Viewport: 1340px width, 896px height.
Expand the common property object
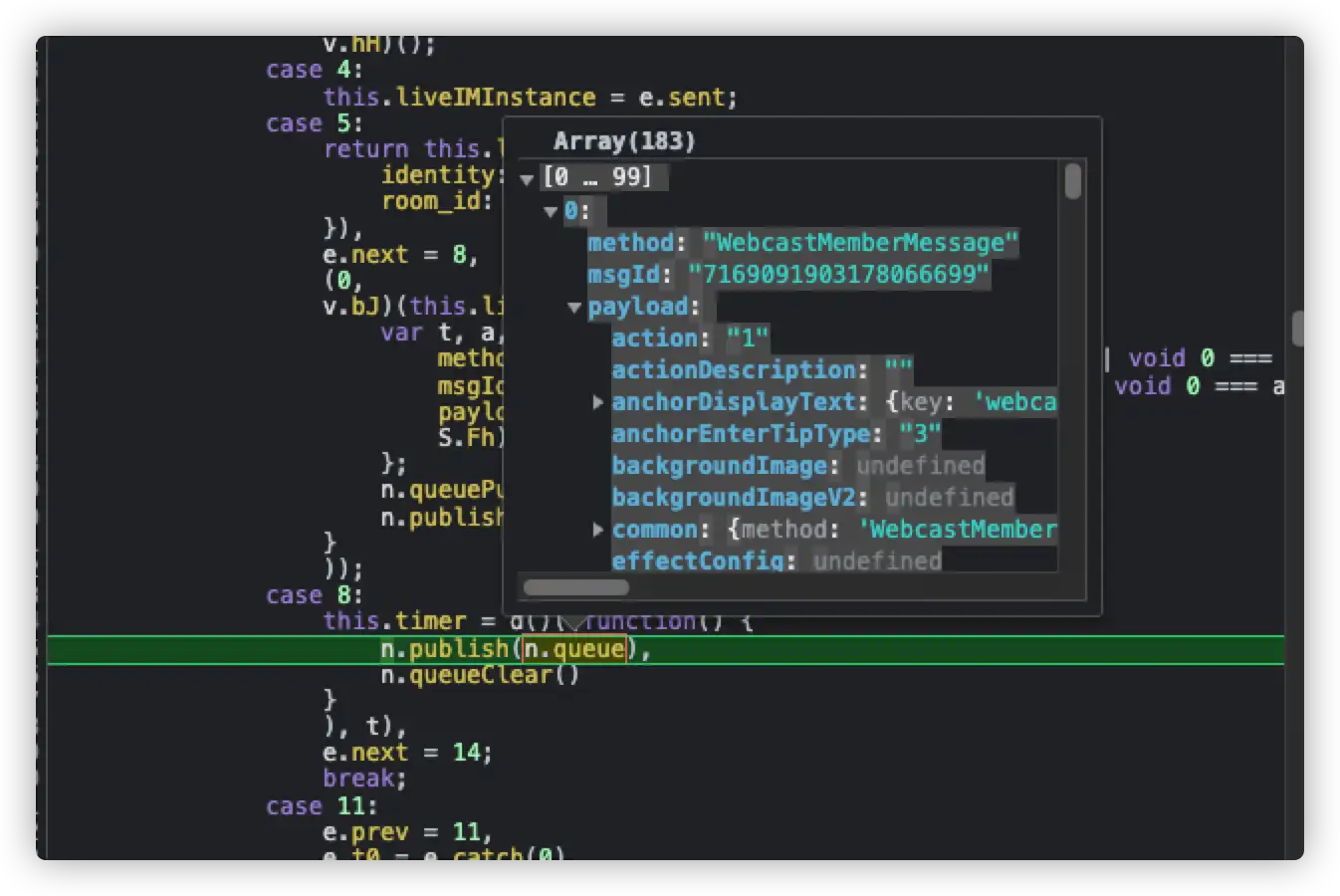[598, 530]
